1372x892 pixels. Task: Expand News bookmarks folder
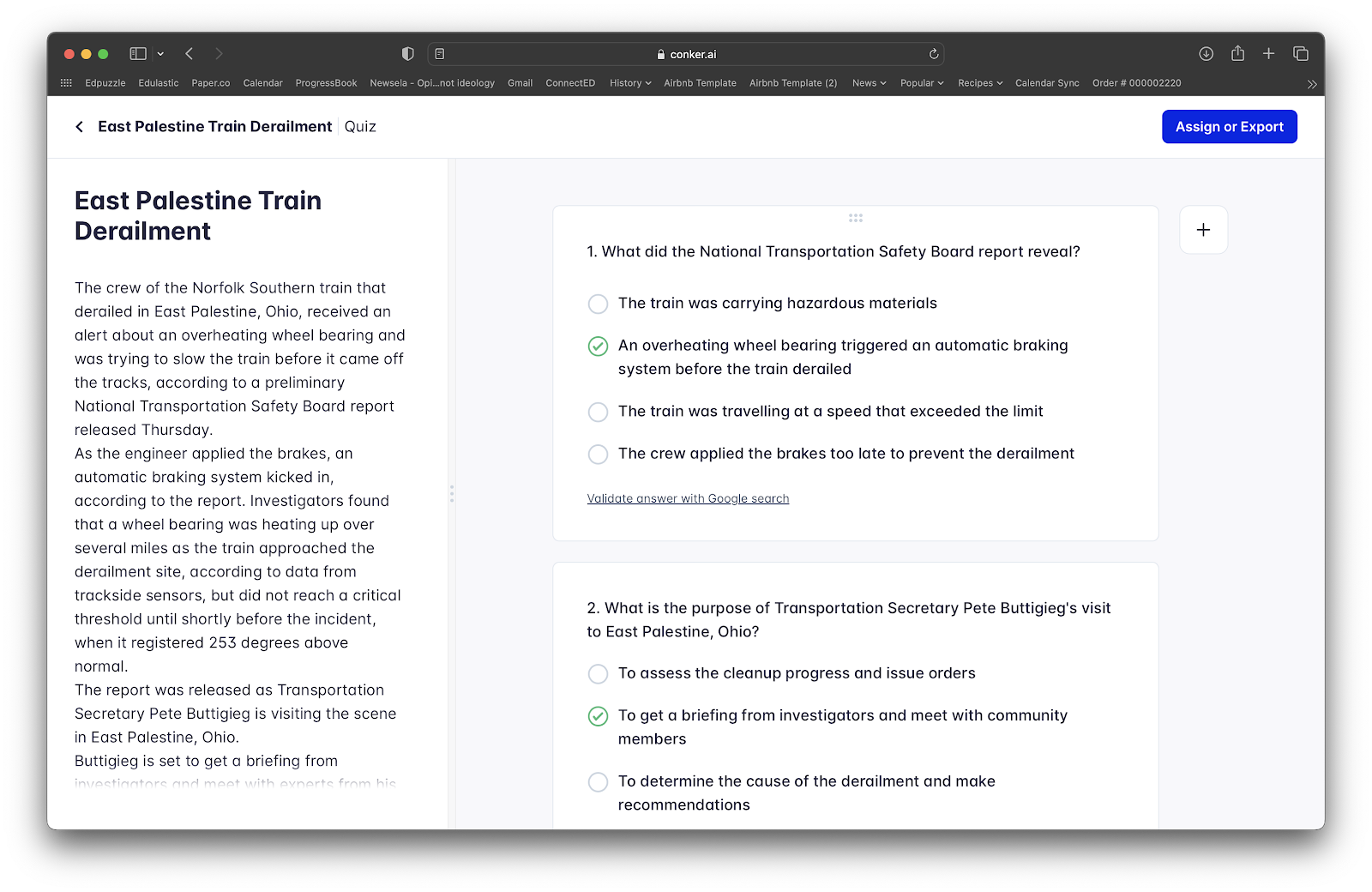869,83
